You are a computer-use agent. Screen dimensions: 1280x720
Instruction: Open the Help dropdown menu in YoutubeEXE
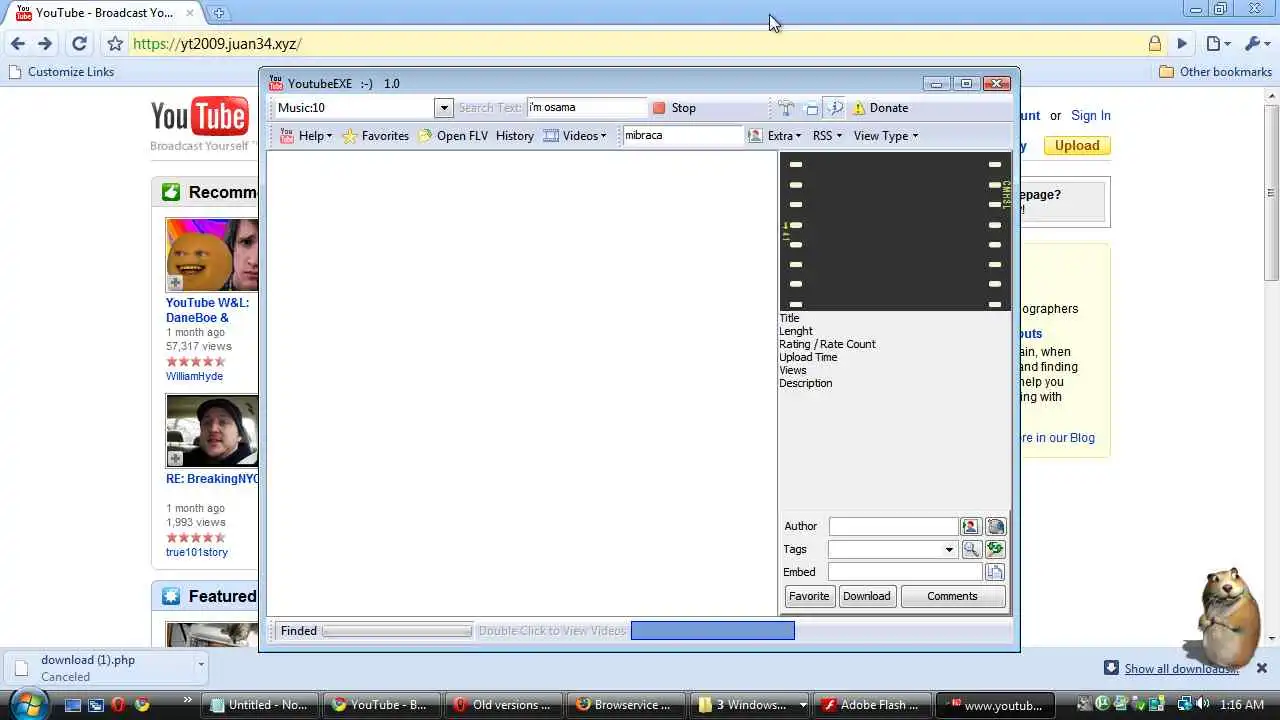coord(306,136)
